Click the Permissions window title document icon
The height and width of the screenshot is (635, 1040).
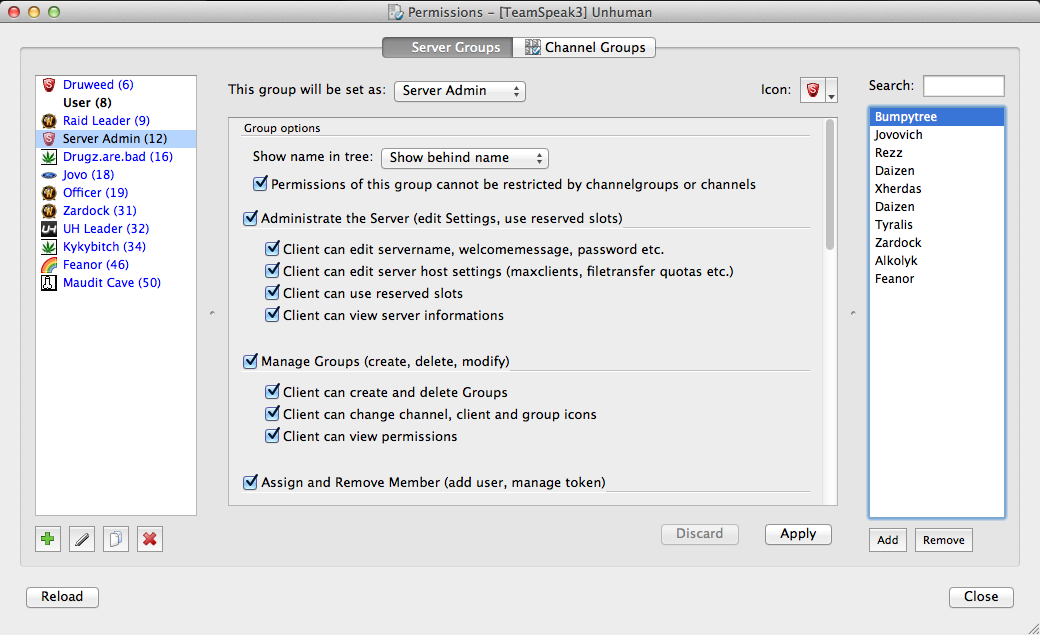[x=396, y=12]
